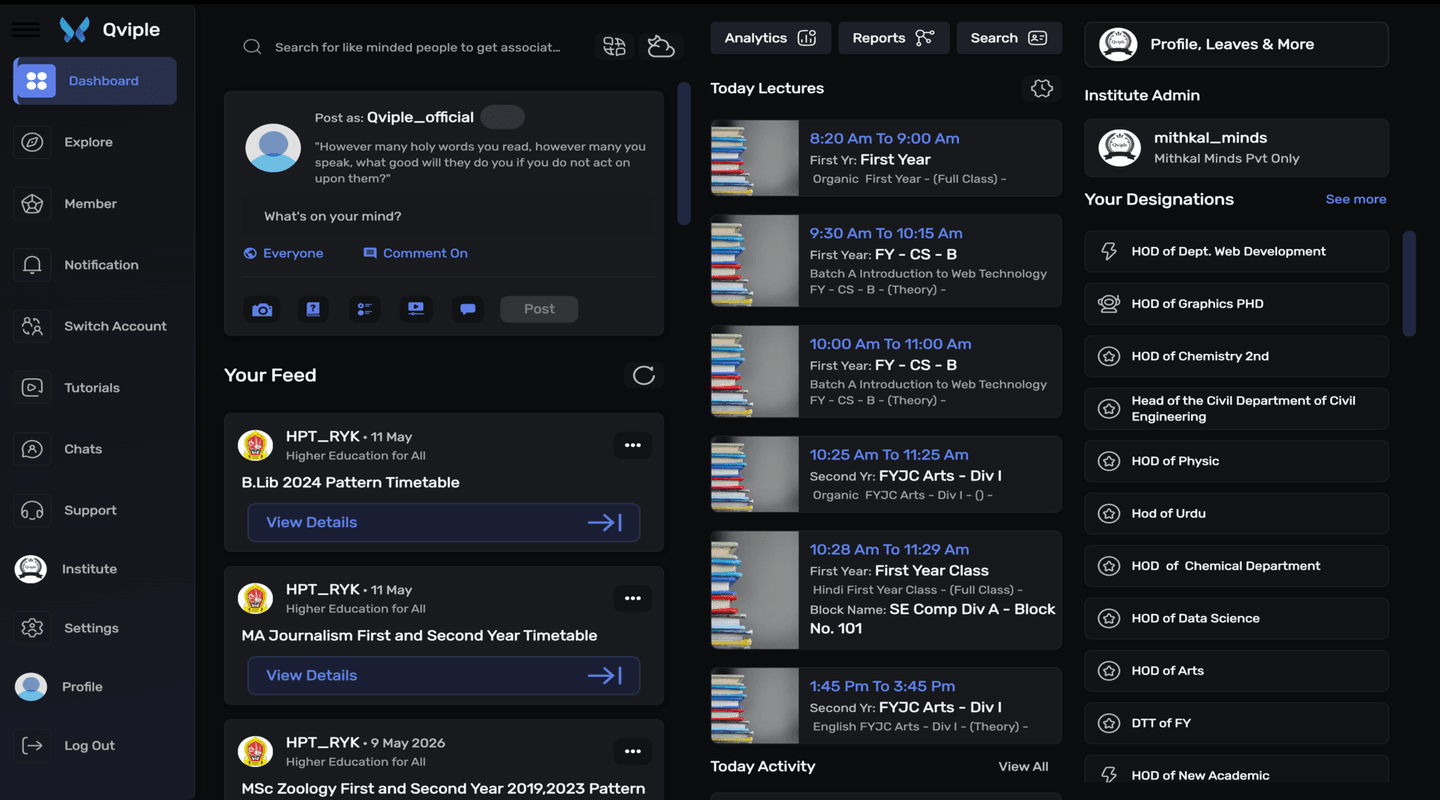This screenshot has width=1440, height=800.
Task: Select HOD of Chemical Department designation
Action: click(x=1236, y=566)
